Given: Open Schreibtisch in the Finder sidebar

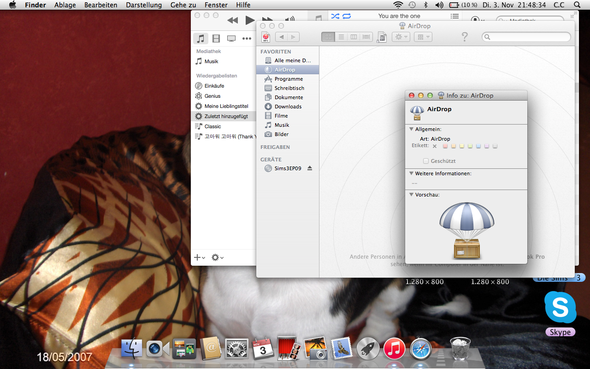Looking at the screenshot, I should [288, 88].
